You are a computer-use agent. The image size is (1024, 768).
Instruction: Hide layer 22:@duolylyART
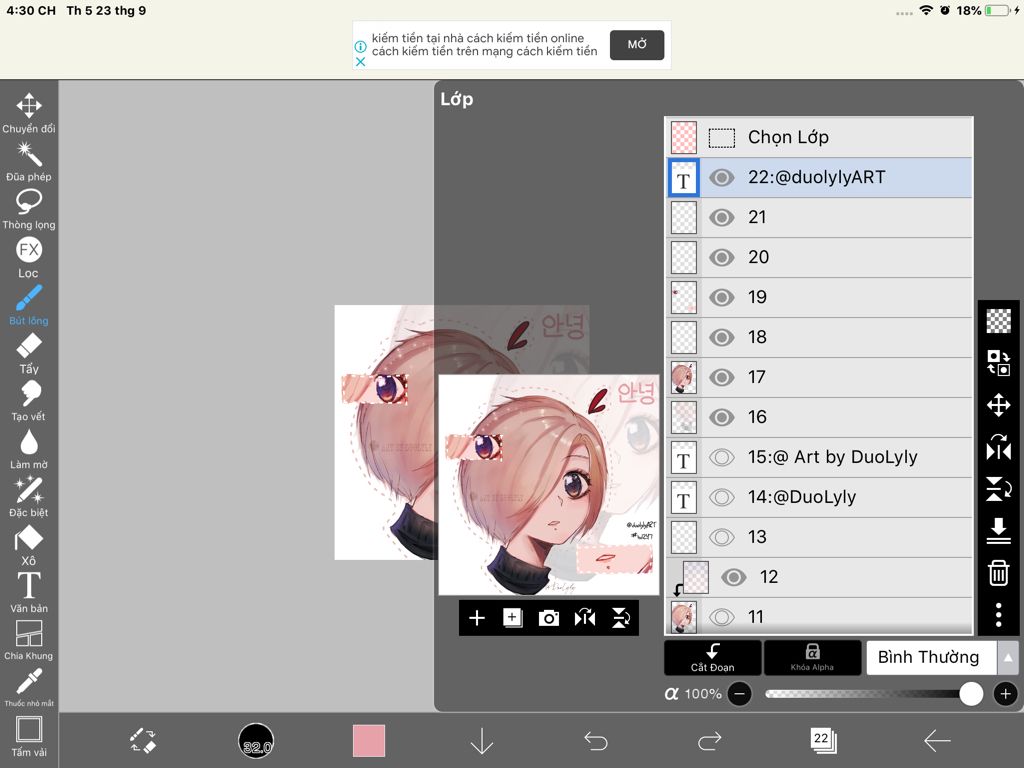722,178
